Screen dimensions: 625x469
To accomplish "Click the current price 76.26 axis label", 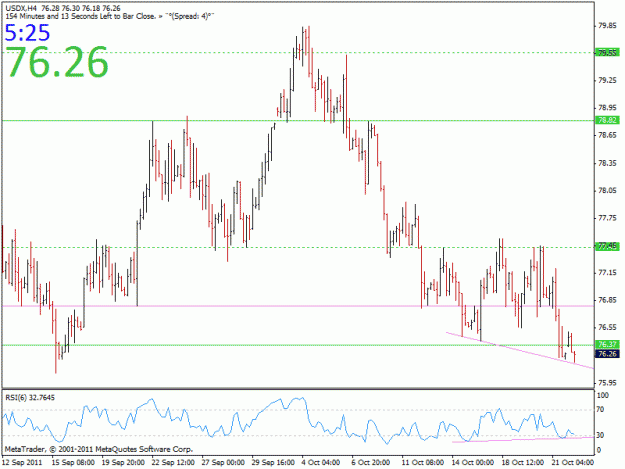I will pos(607,353).
